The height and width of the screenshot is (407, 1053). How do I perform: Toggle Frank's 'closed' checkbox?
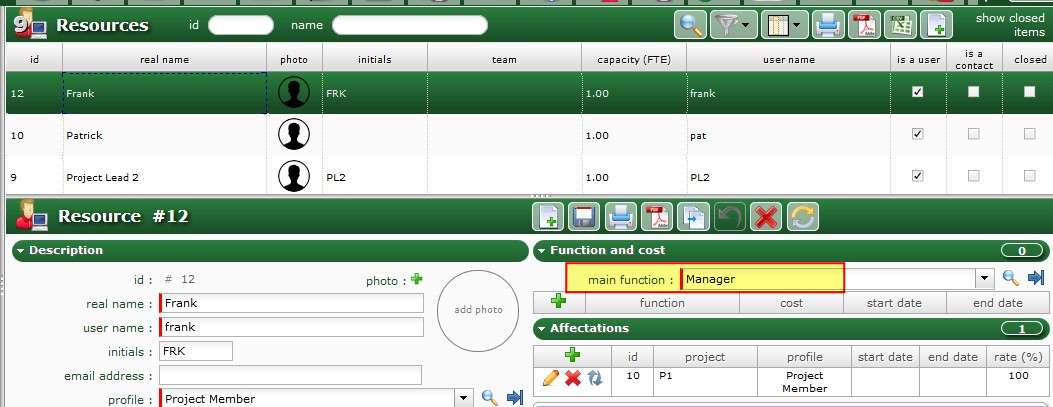click(x=1029, y=93)
